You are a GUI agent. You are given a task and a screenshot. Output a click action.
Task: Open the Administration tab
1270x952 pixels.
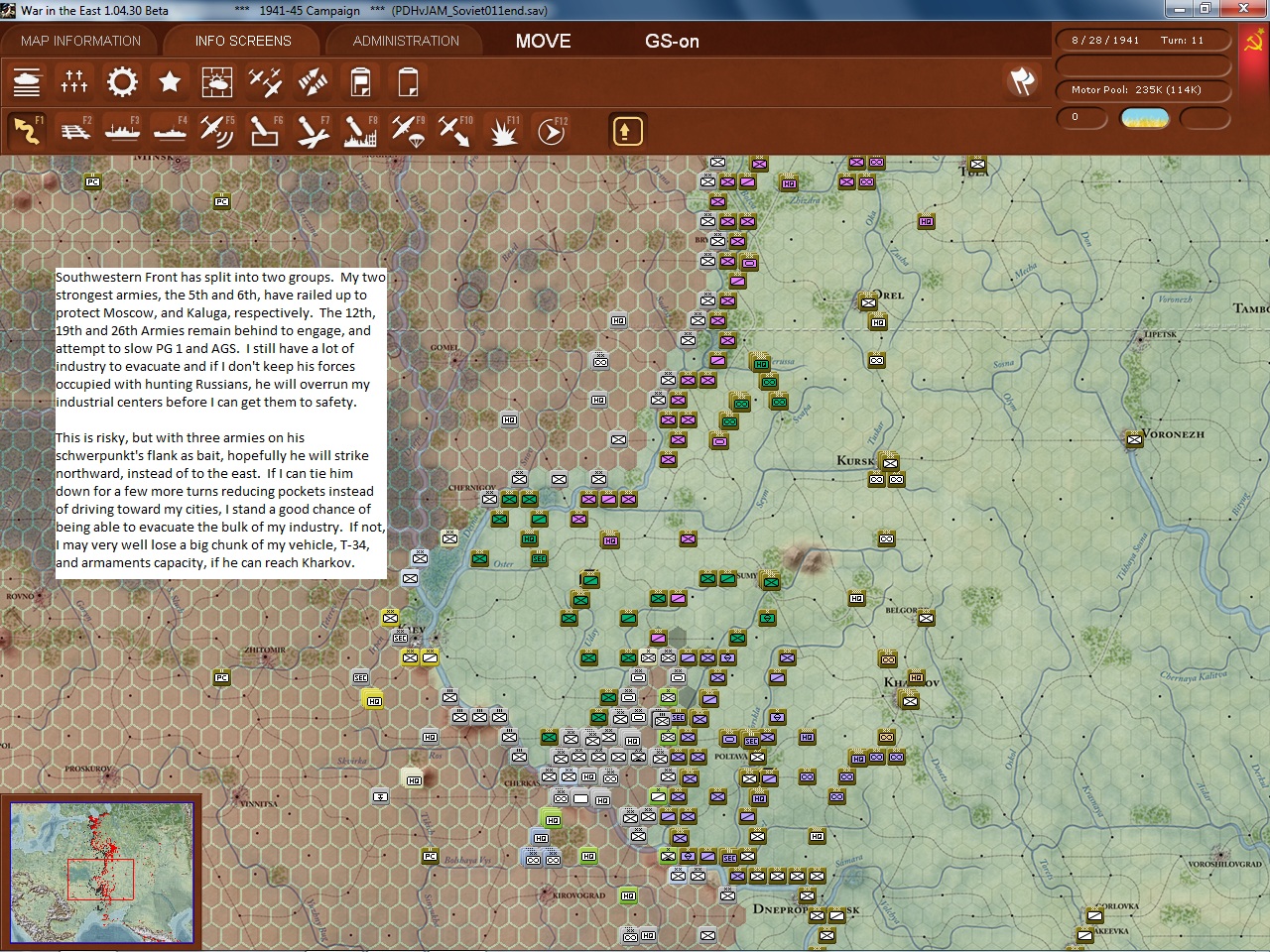(x=406, y=41)
